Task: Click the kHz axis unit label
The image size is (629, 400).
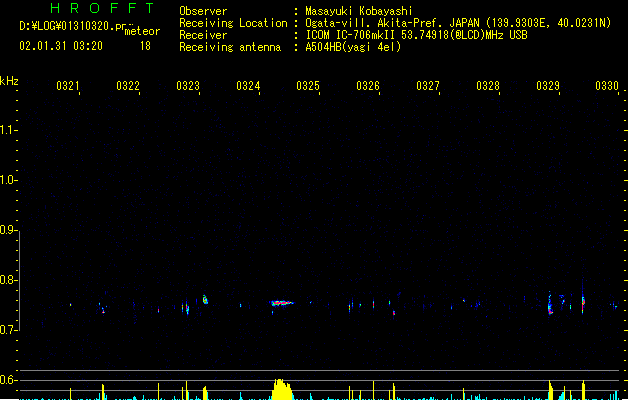Action: pyautogui.click(x=9, y=81)
